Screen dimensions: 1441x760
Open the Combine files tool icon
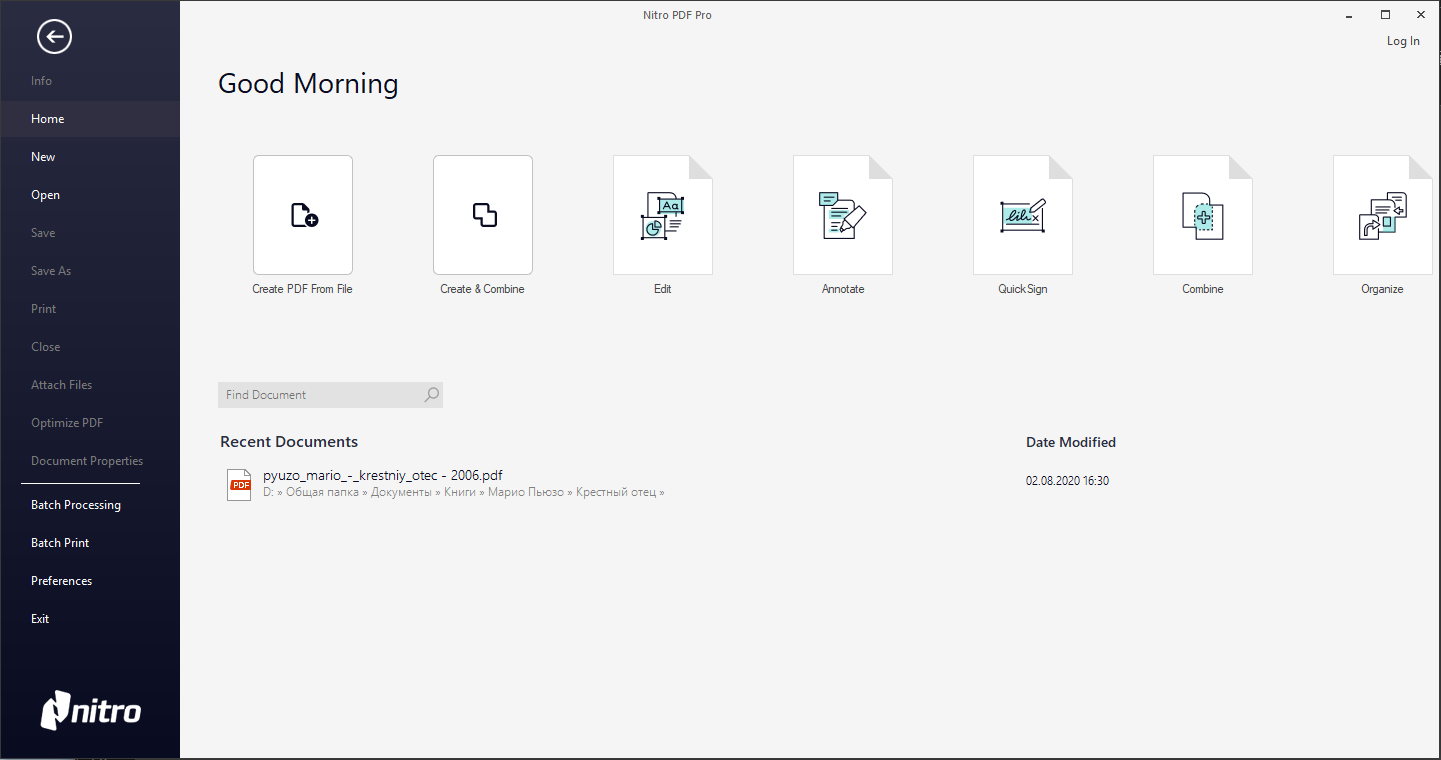tap(1202, 215)
